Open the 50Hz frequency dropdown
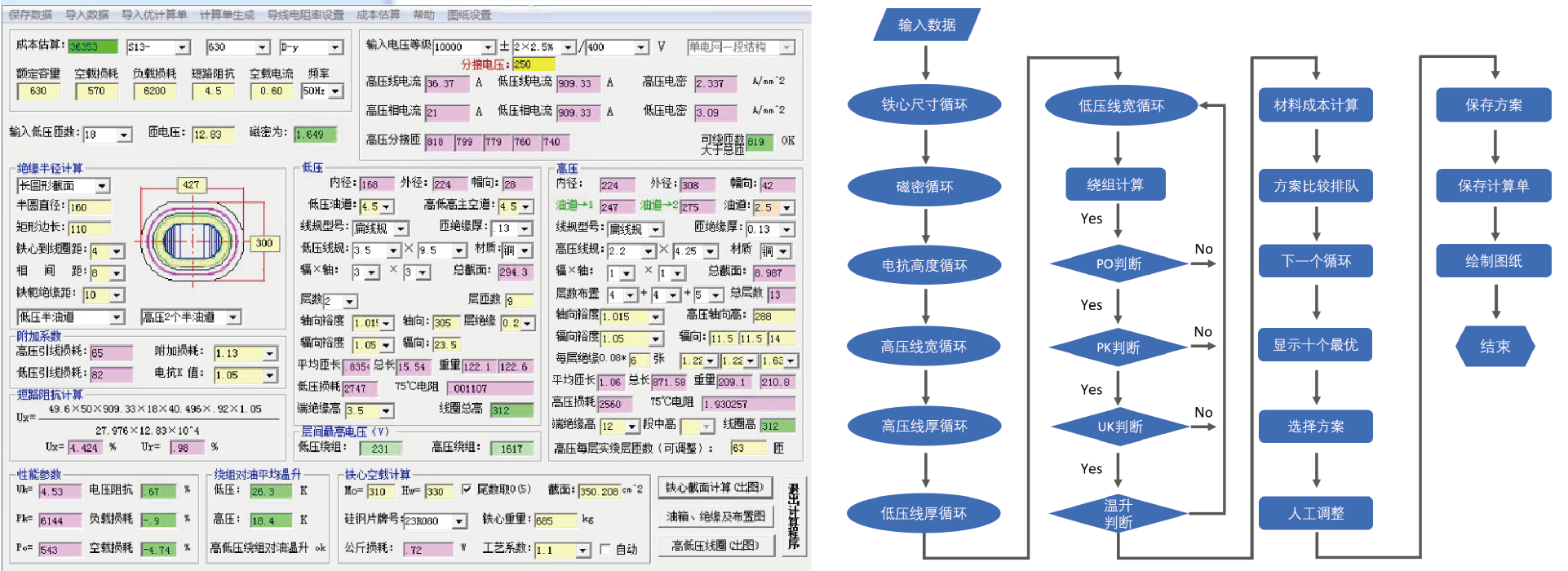Image resolution: width=1568 pixels, height=571 pixels. click(336, 91)
